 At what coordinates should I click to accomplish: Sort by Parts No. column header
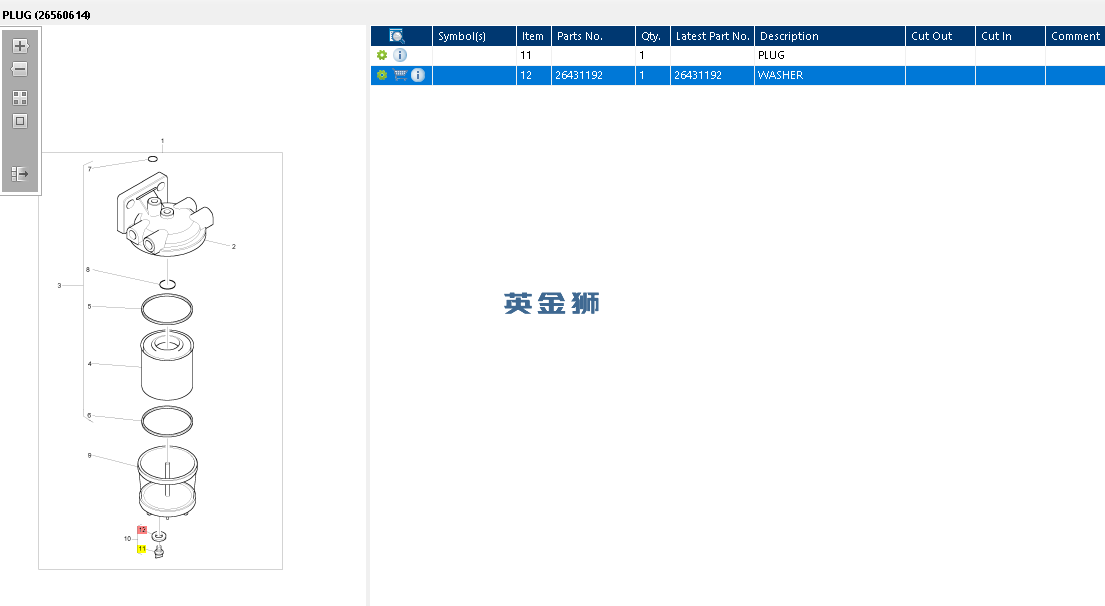pyautogui.click(x=593, y=36)
